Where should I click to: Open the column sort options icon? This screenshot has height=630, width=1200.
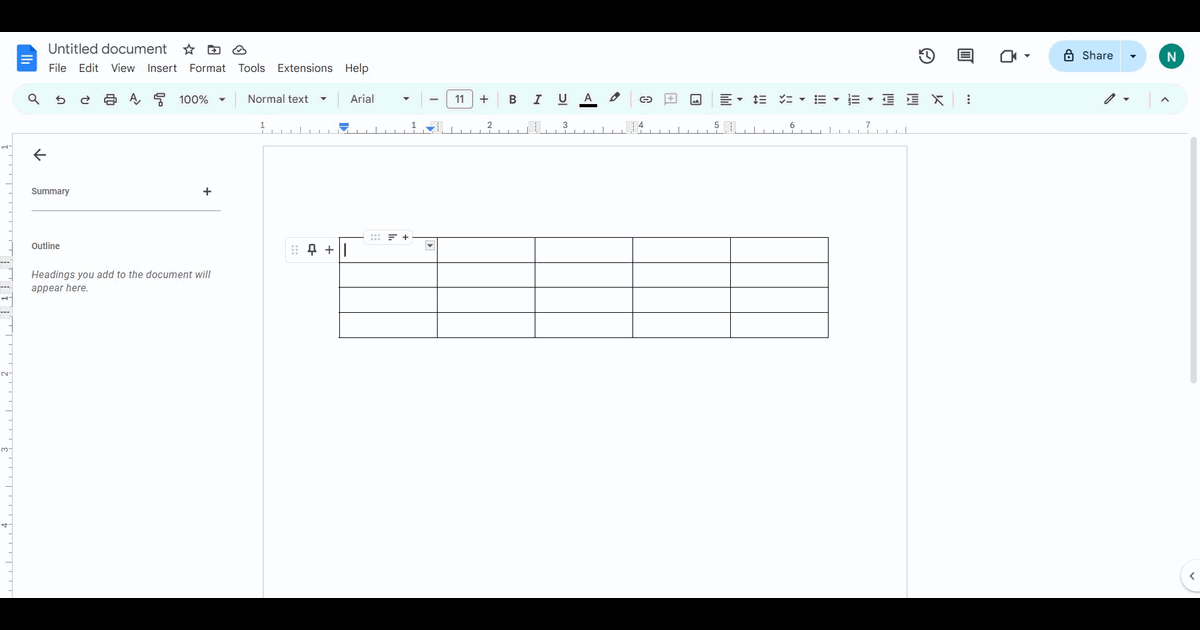(x=392, y=237)
